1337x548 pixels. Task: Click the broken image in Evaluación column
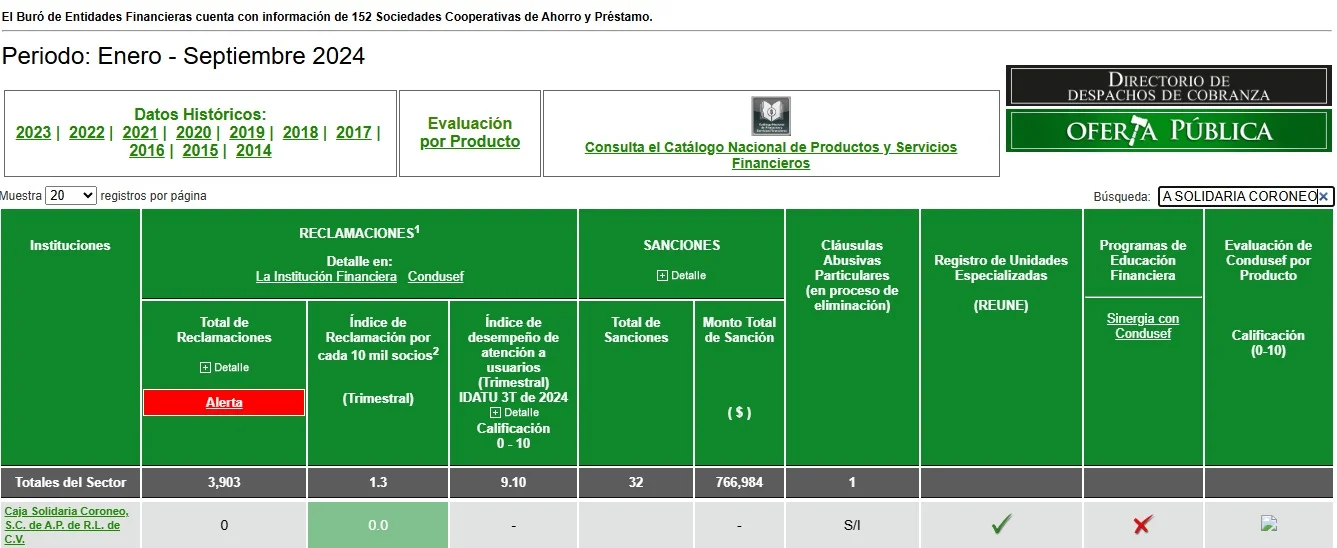(x=1269, y=523)
